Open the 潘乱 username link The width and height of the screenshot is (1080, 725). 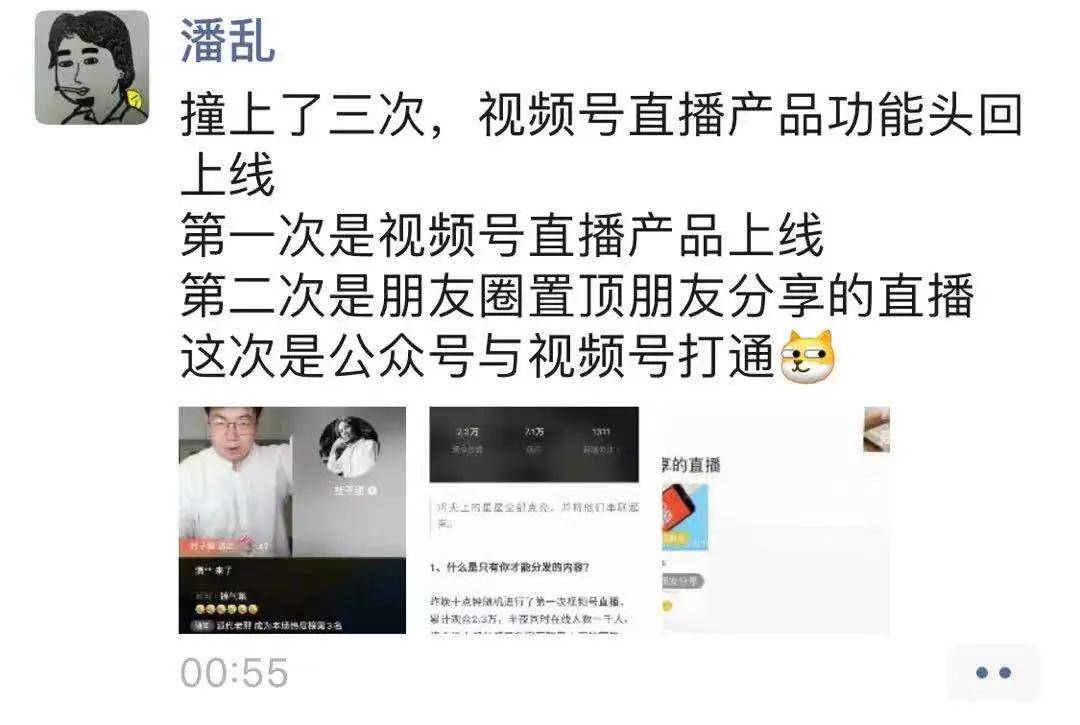[x=228, y=41]
